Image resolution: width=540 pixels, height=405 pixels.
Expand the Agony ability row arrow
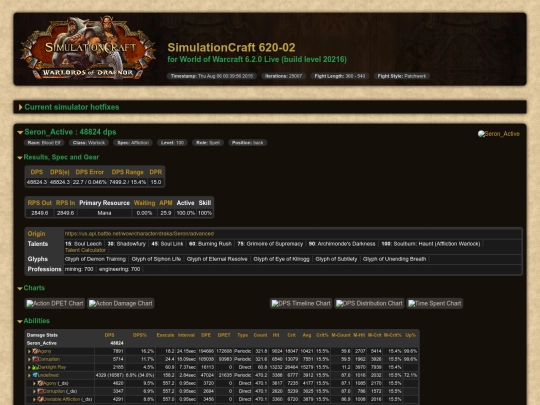pos(29,351)
